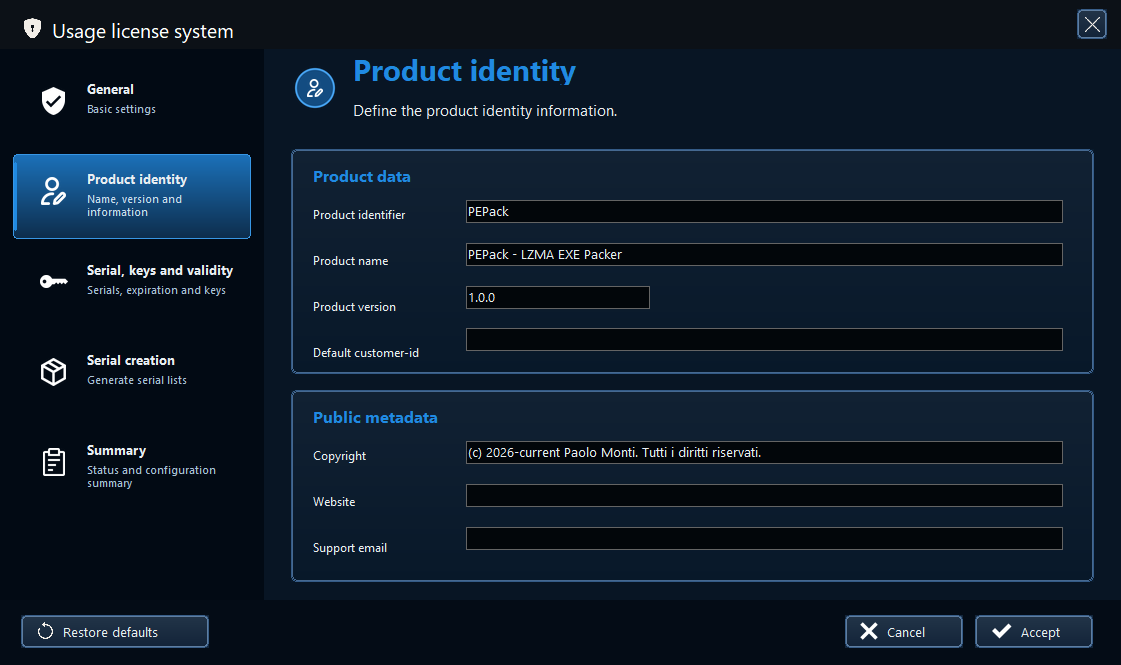This screenshot has height=665, width=1121.
Task: Click the Product identity person-pencil sidebar icon
Action: tap(54, 192)
